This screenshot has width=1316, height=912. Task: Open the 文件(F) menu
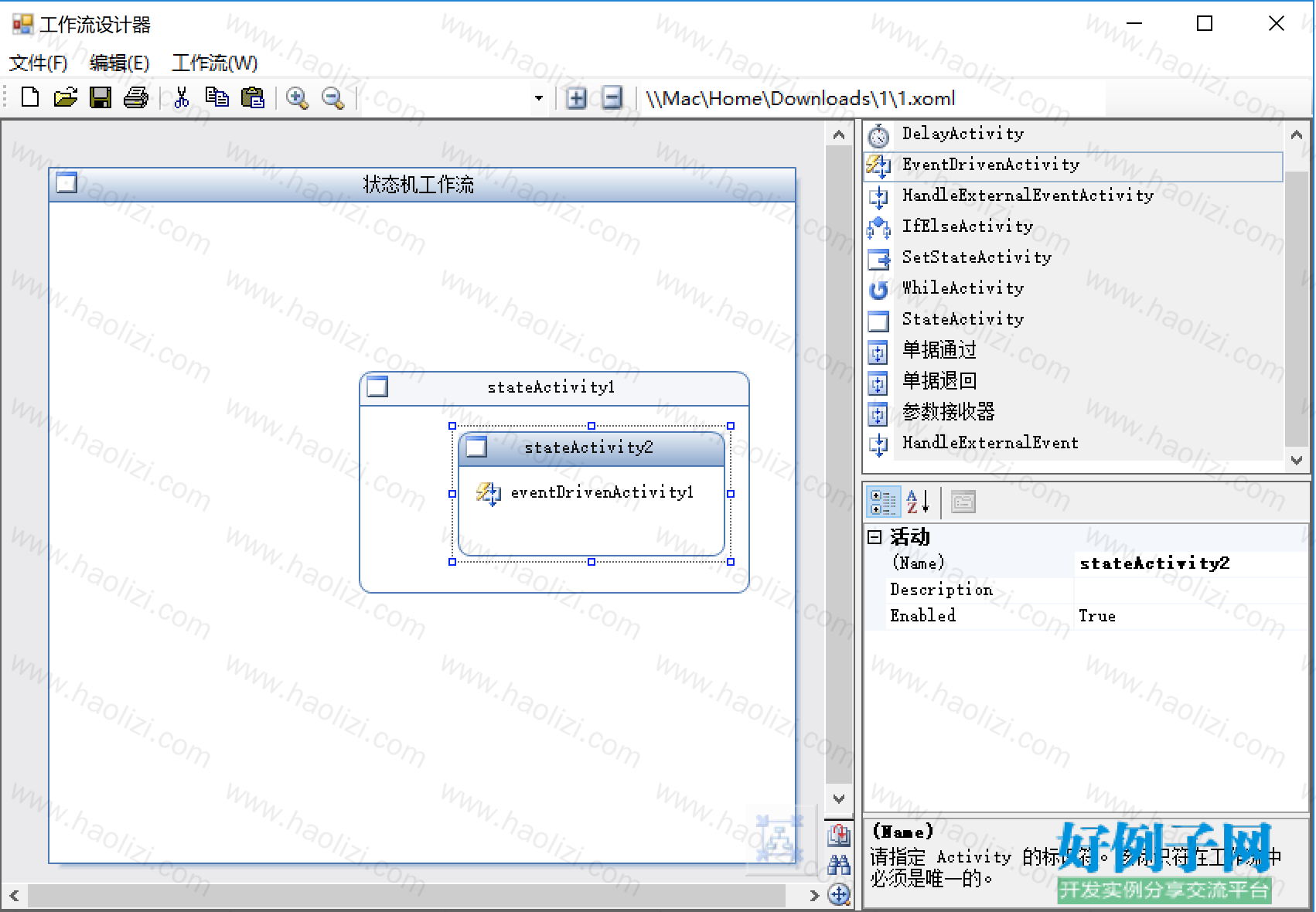pos(38,63)
